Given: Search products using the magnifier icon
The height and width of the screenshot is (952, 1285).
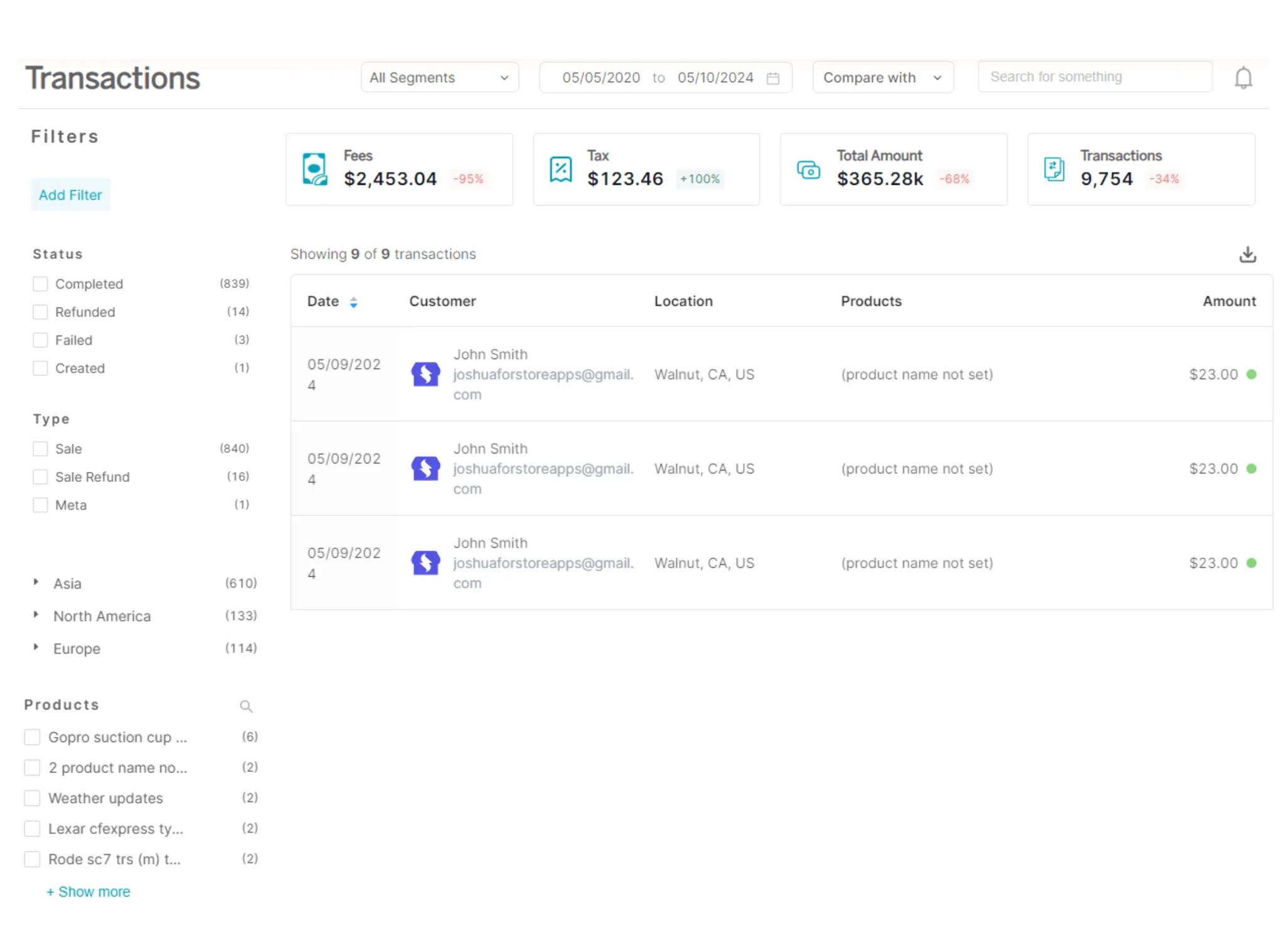Looking at the screenshot, I should (x=246, y=707).
